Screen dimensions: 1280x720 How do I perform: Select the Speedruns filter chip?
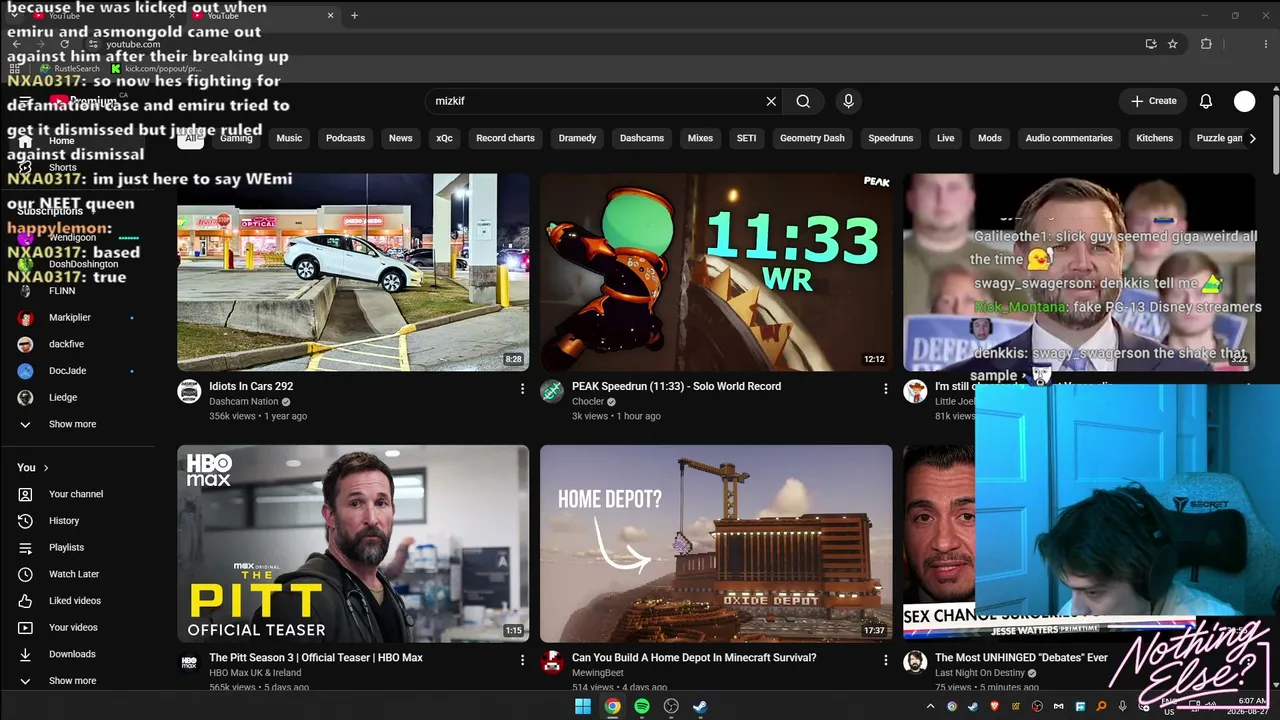891,138
